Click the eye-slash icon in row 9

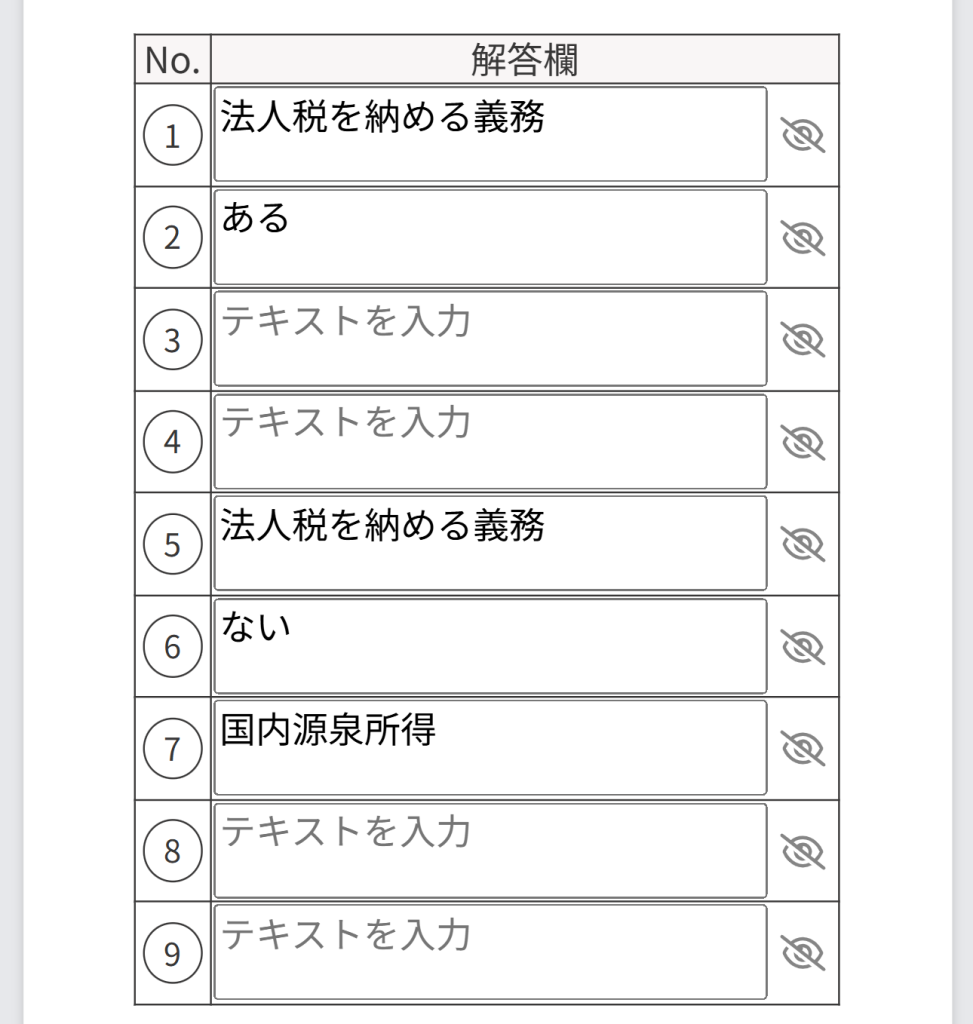[802, 953]
